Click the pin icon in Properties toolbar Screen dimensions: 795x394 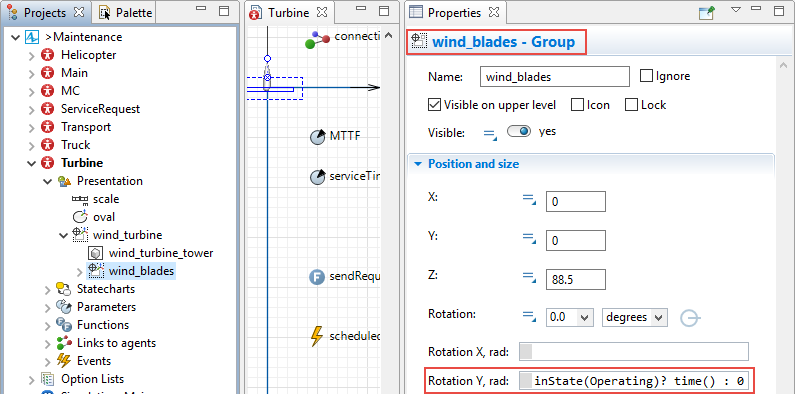point(706,13)
